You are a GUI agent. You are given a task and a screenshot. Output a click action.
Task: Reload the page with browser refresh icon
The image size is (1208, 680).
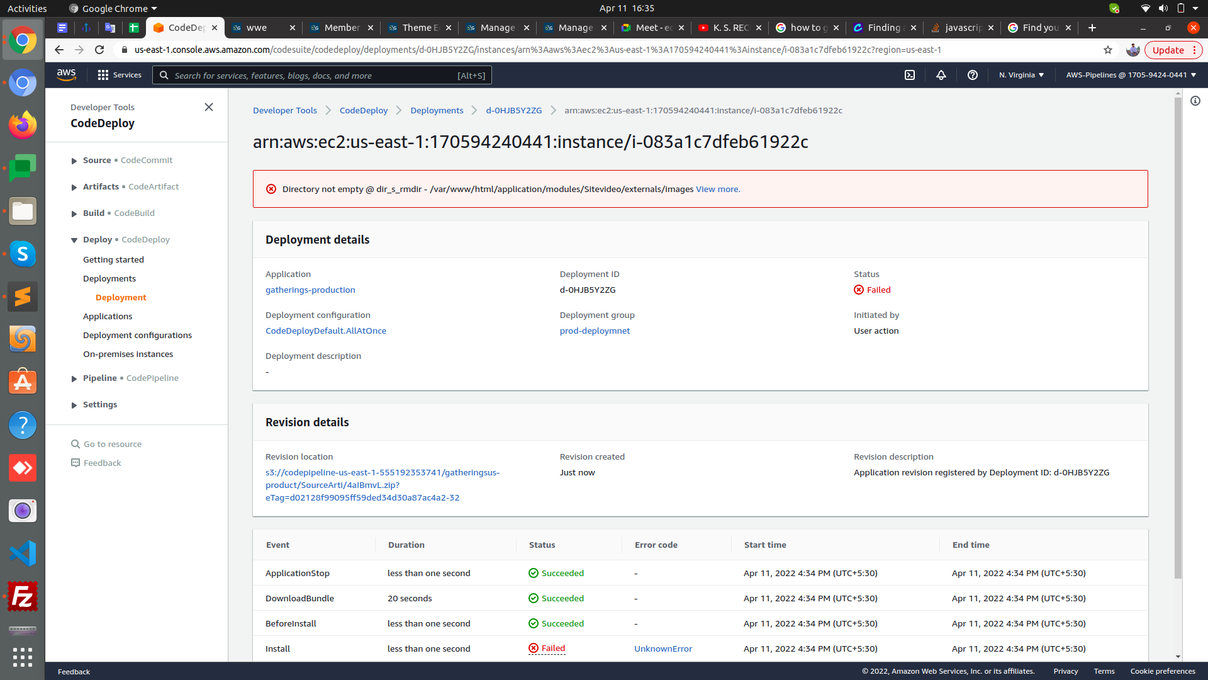point(99,49)
